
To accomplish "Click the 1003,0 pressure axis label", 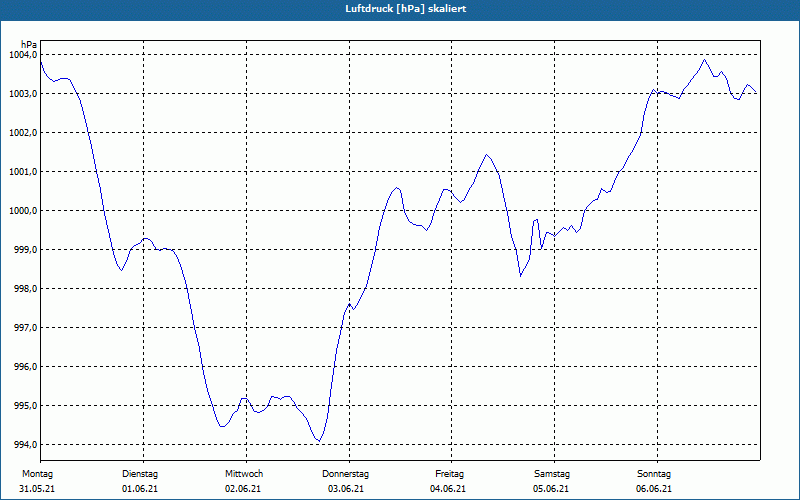I will (24, 94).
